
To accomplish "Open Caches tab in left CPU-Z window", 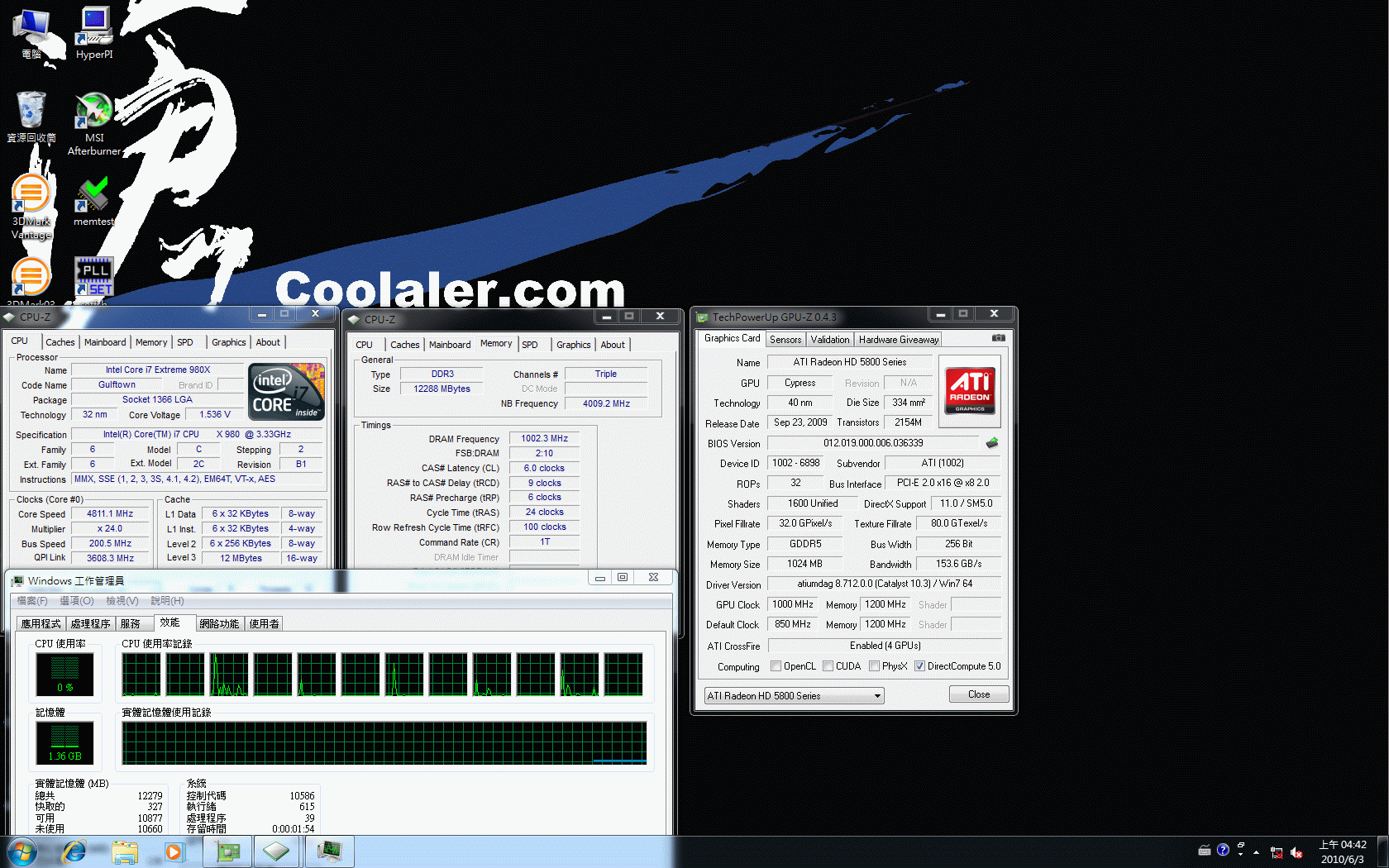I will [x=60, y=342].
